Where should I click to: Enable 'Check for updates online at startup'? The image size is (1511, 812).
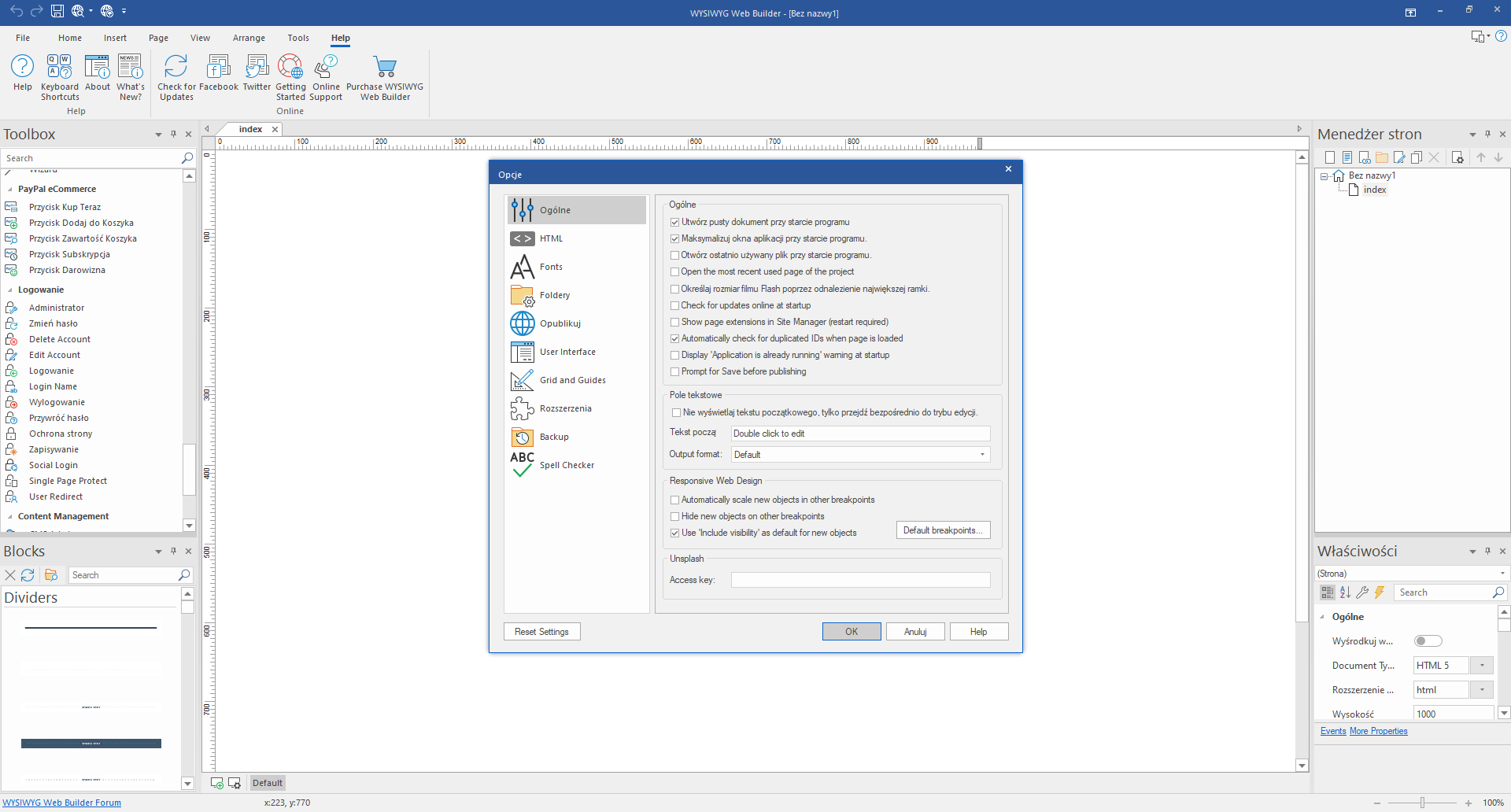click(674, 306)
